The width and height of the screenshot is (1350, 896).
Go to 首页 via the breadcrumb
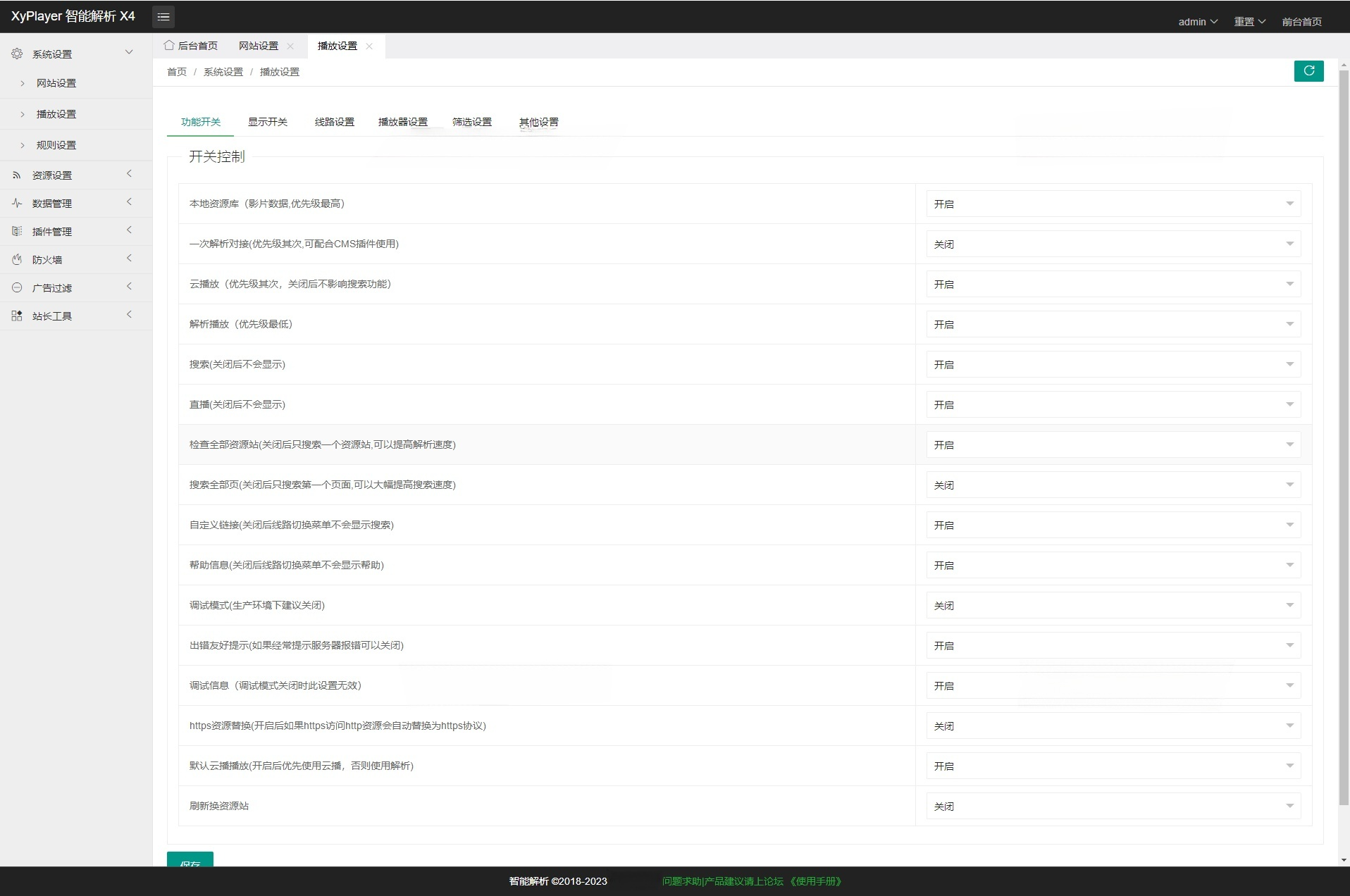tap(176, 71)
